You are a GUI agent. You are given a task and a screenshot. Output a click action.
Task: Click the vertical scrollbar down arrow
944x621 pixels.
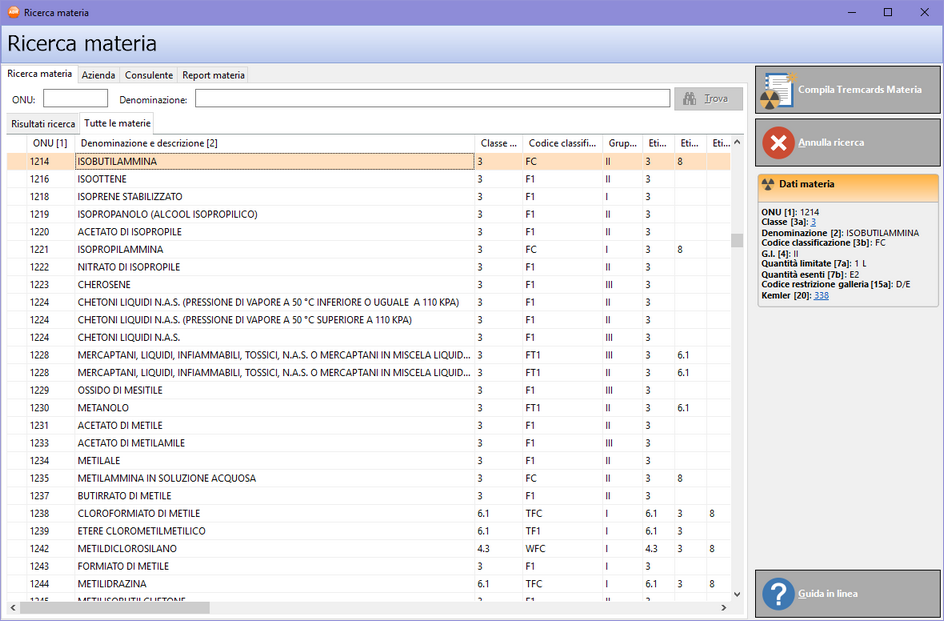(x=738, y=593)
